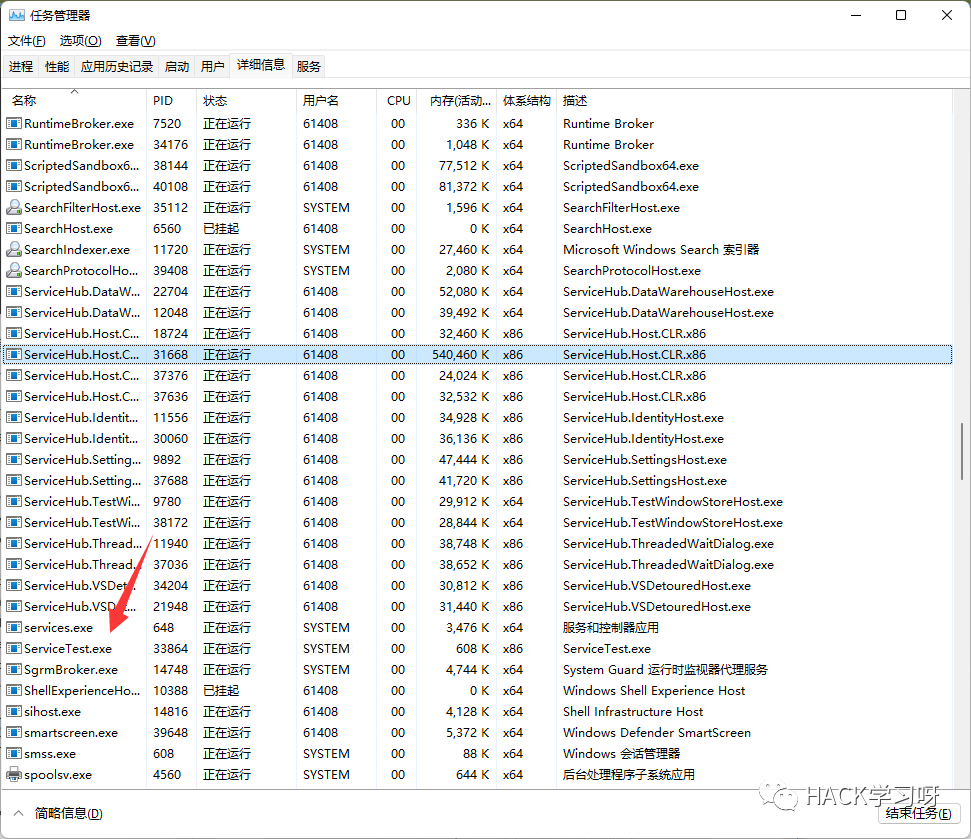The height and width of the screenshot is (839, 971).
Task: Click icon of ServiceHub process PID 31668
Action: click(x=14, y=354)
